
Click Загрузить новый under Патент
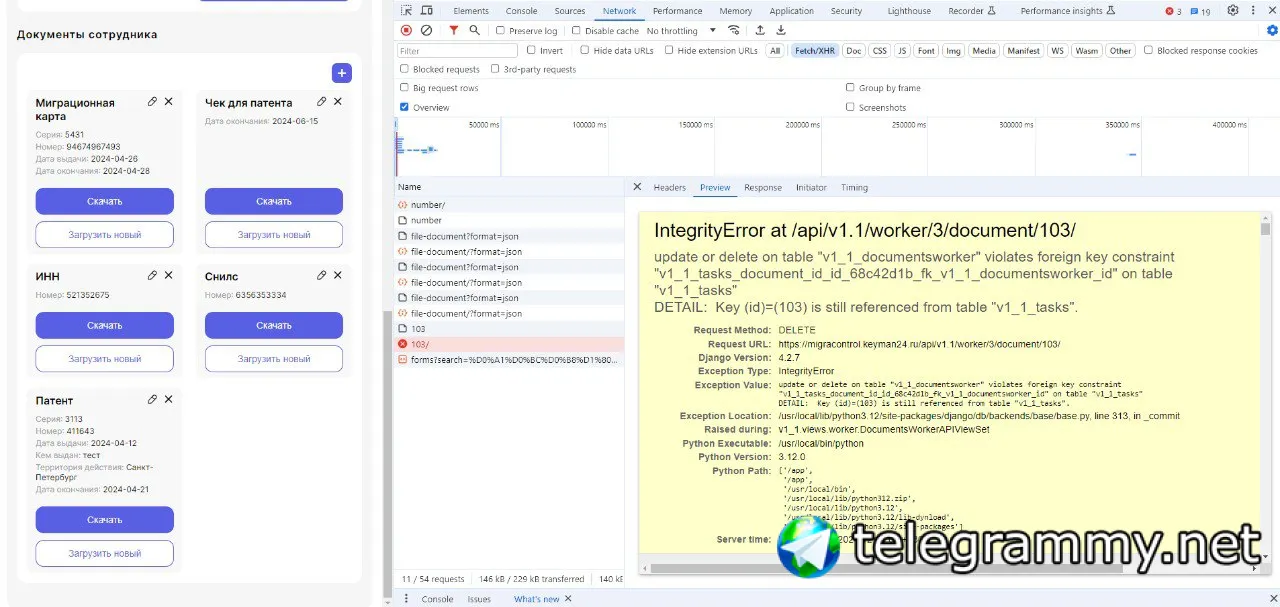(105, 553)
